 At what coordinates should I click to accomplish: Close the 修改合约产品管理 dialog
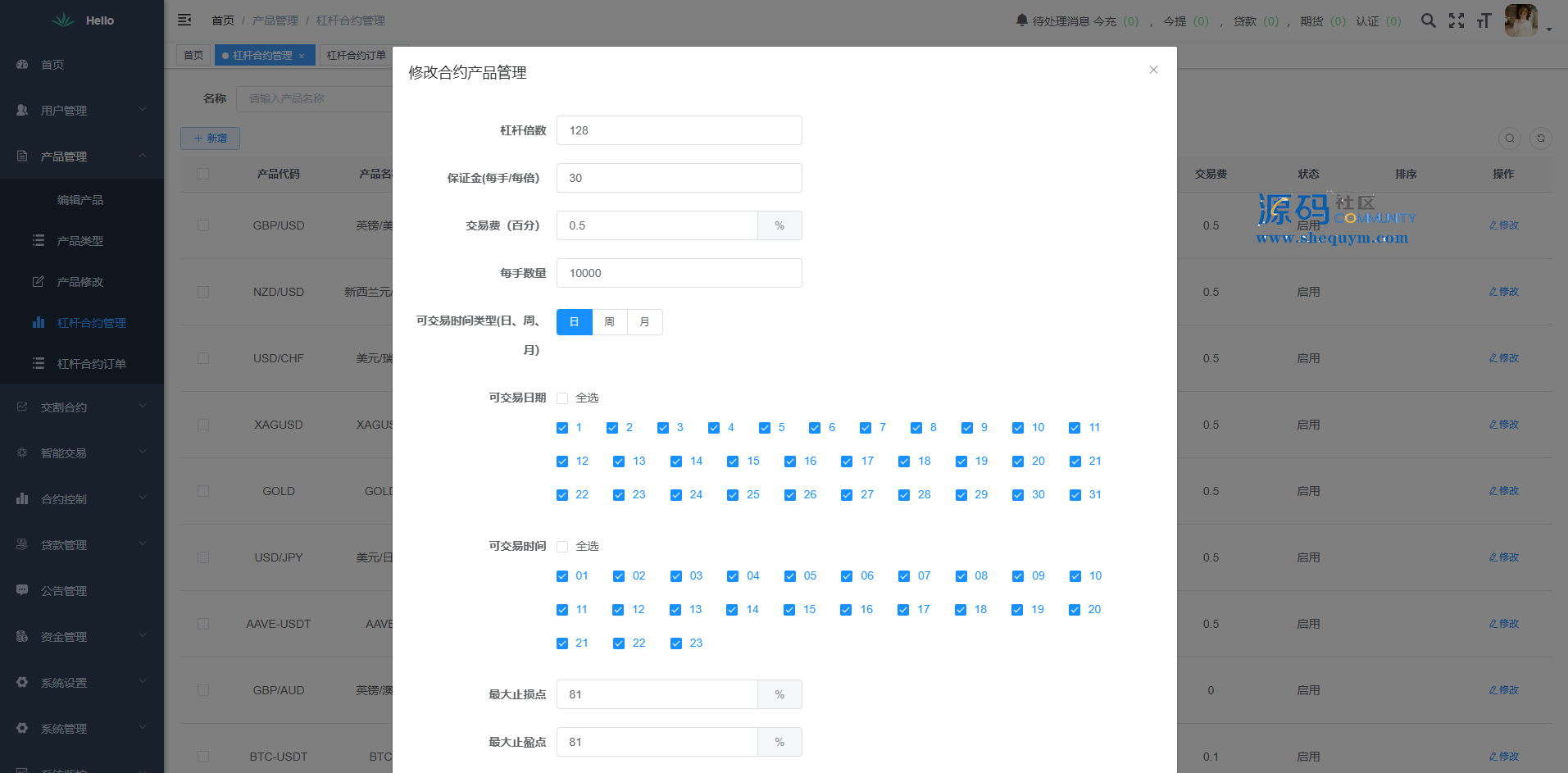(1153, 70)
